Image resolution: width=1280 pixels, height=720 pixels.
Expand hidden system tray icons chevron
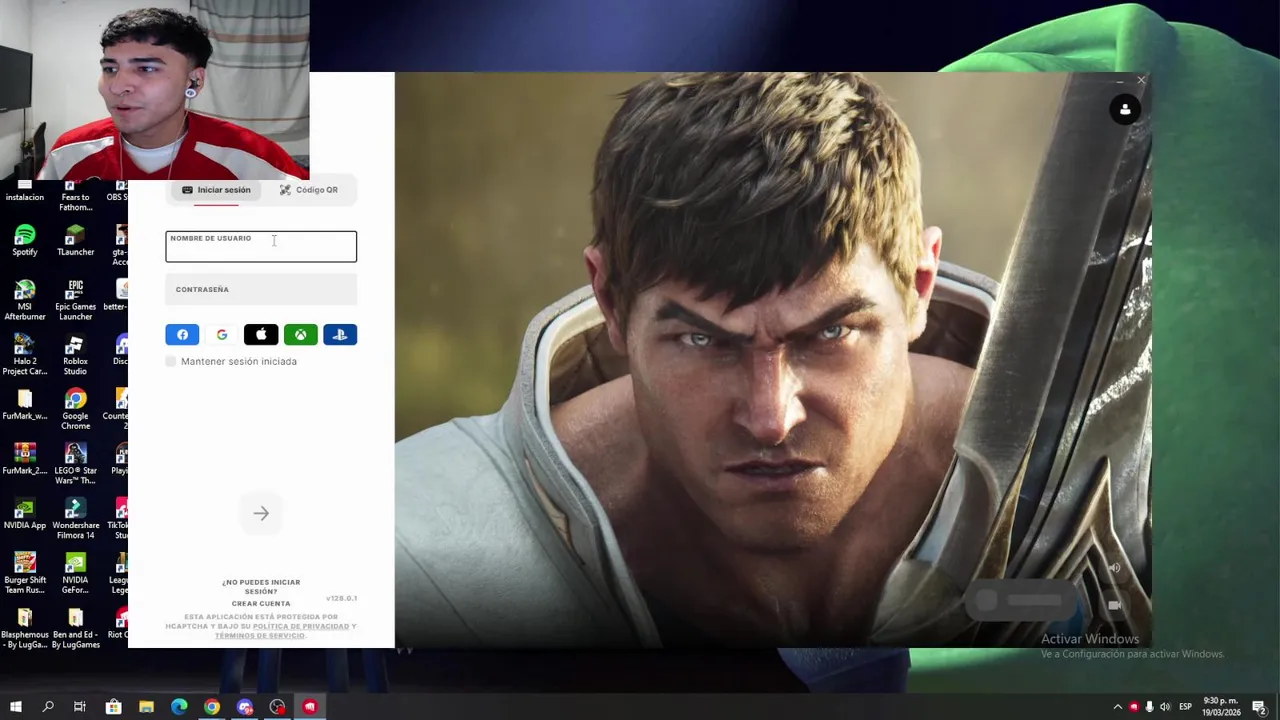tap(1118, 707)
